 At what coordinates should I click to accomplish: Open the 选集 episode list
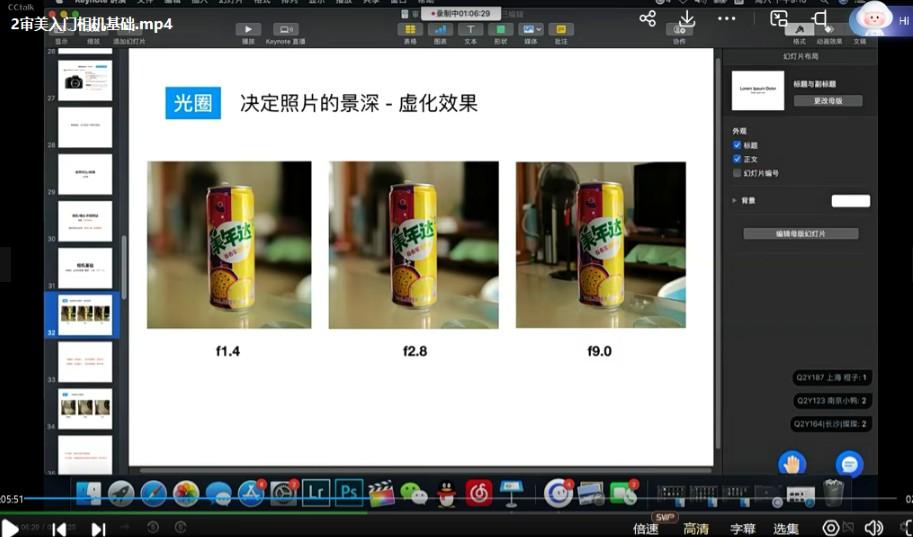tap(787, 529)
